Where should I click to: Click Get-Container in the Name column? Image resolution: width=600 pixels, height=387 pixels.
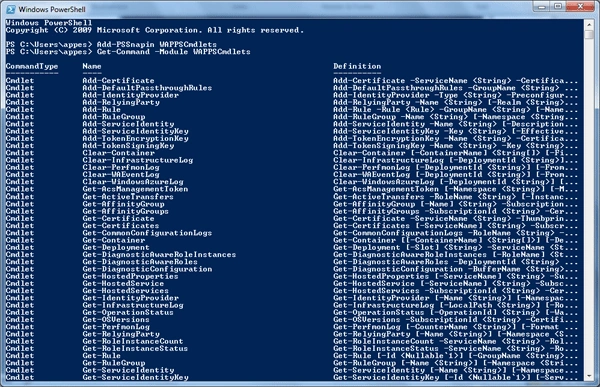tap(114, 240)
